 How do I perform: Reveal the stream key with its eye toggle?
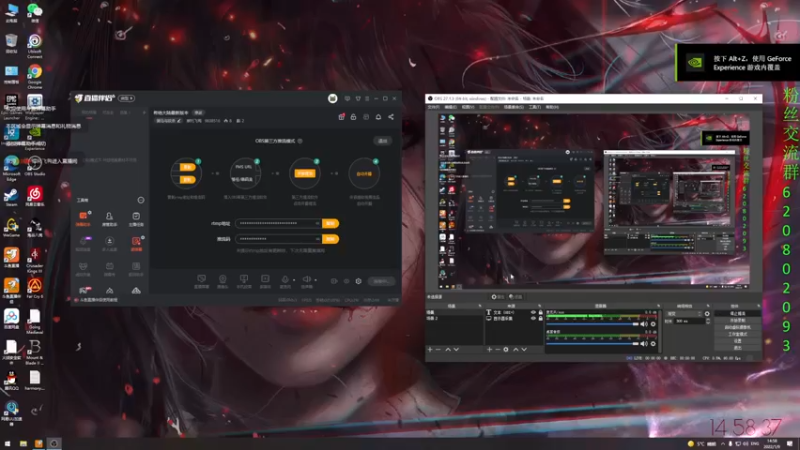(317, 239)
